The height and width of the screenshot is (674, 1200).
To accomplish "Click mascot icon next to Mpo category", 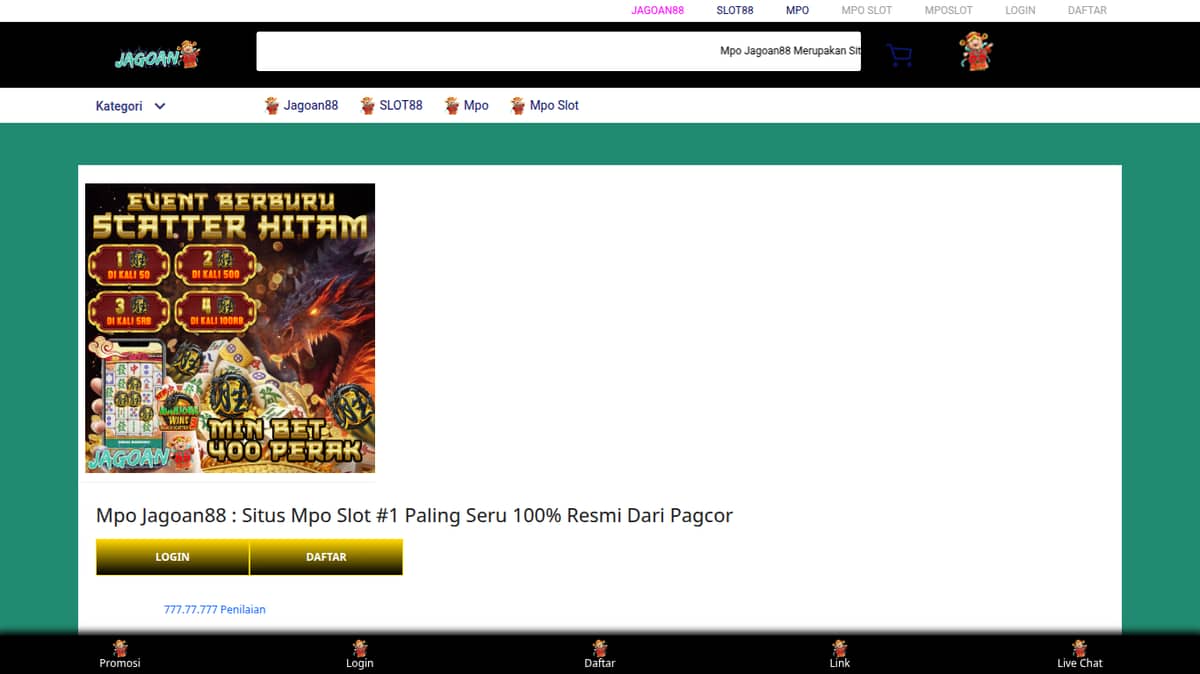I will [452, 105].
